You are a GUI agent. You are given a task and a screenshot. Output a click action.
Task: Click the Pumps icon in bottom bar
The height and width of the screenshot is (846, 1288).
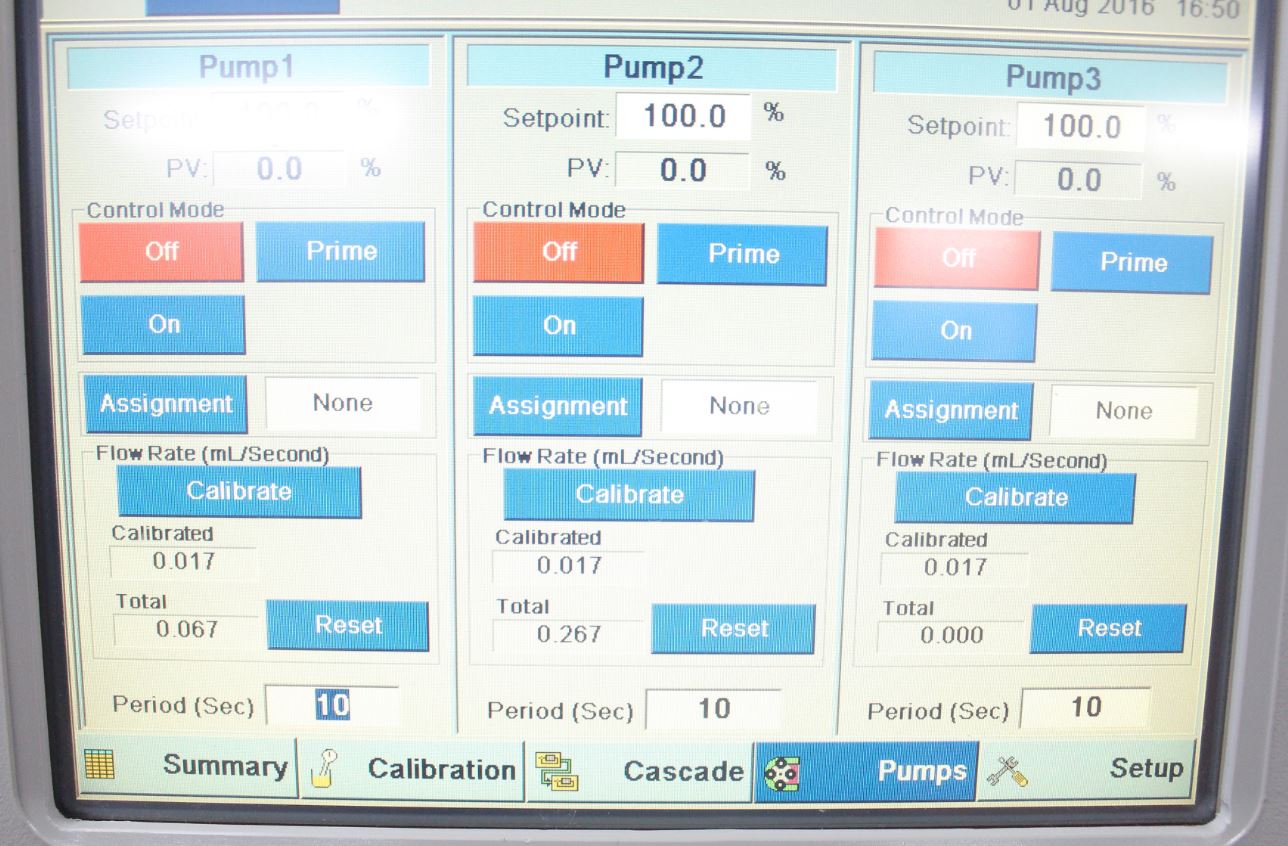tap(780, 773)
